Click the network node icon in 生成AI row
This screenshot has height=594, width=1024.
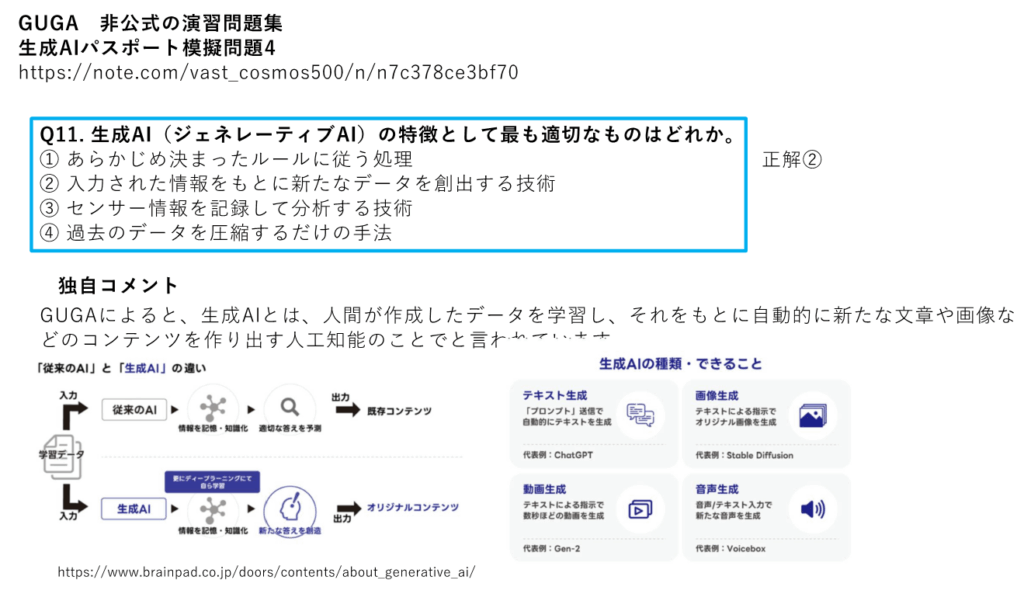pyautogui.click(x=212, y=508)
